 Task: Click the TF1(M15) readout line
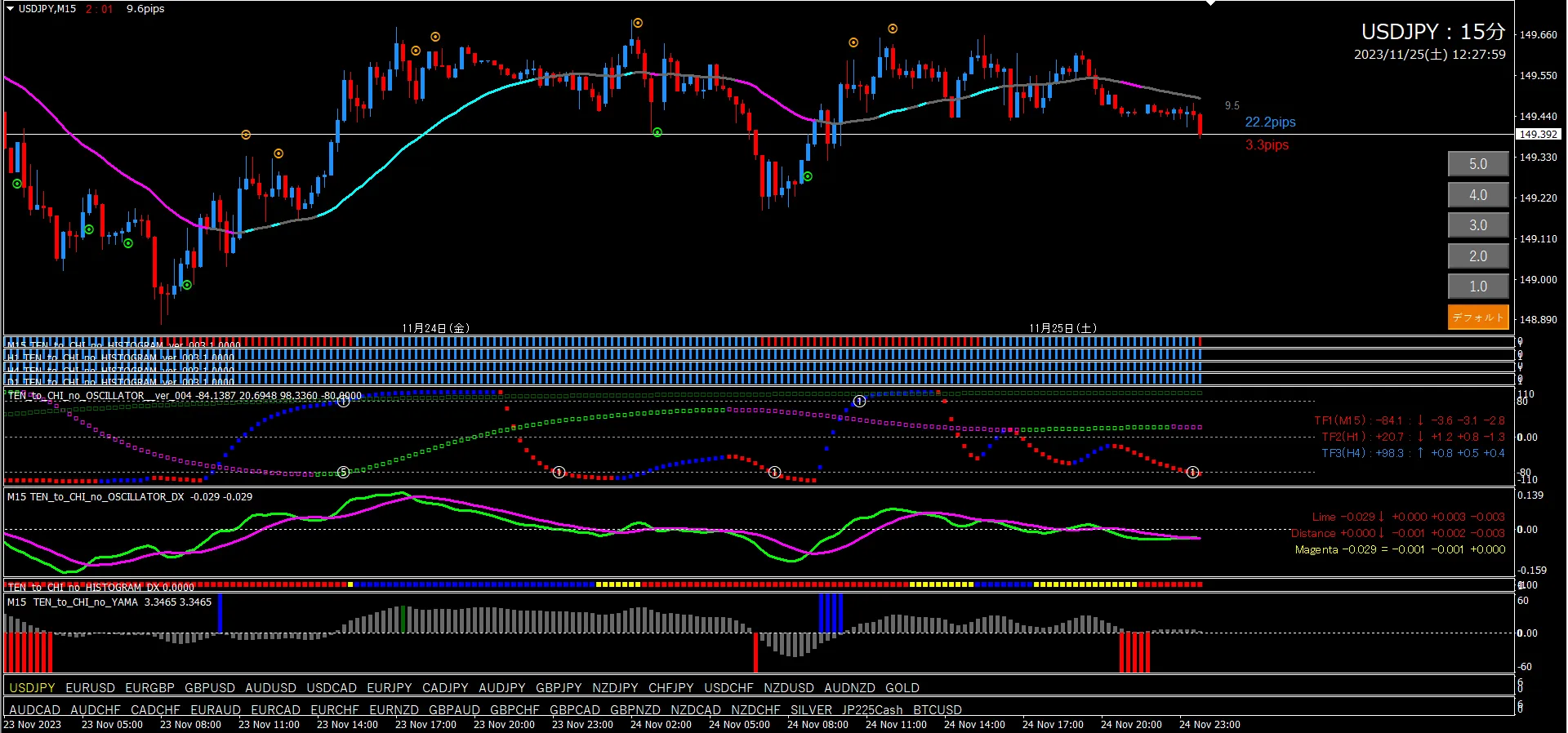1410,420
